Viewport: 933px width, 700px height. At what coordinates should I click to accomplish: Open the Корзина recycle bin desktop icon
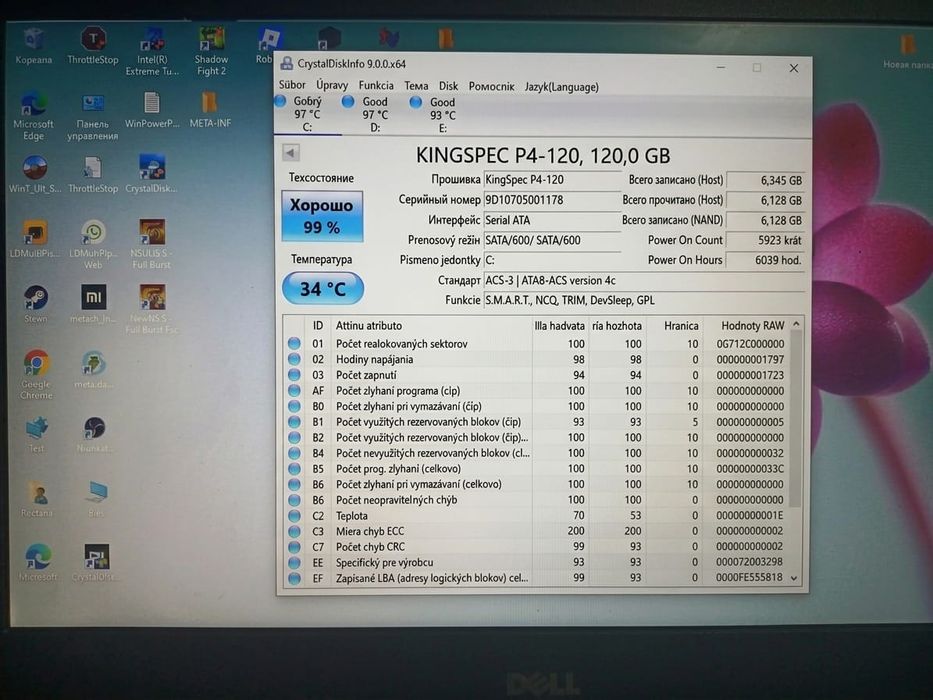click(33, 45)
